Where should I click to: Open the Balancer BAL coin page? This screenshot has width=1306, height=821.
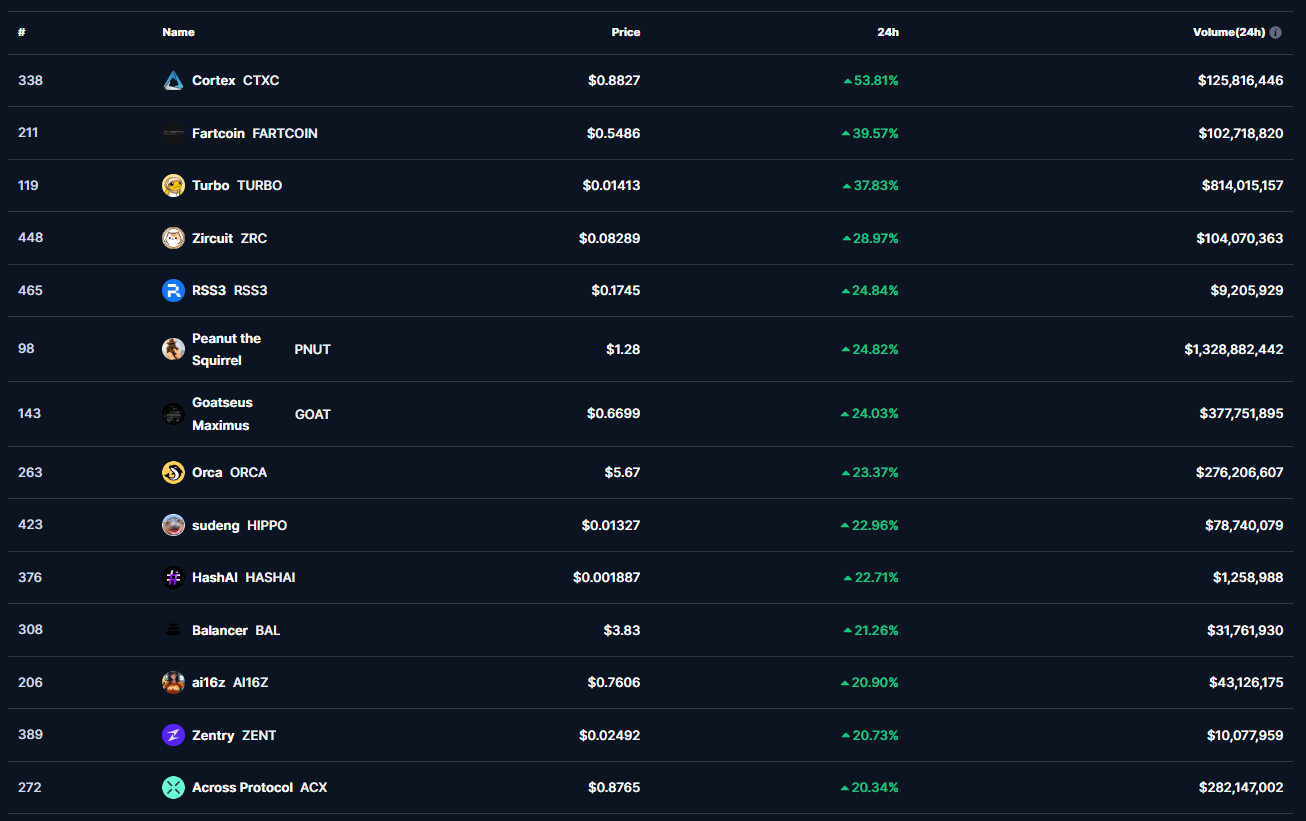235,630
